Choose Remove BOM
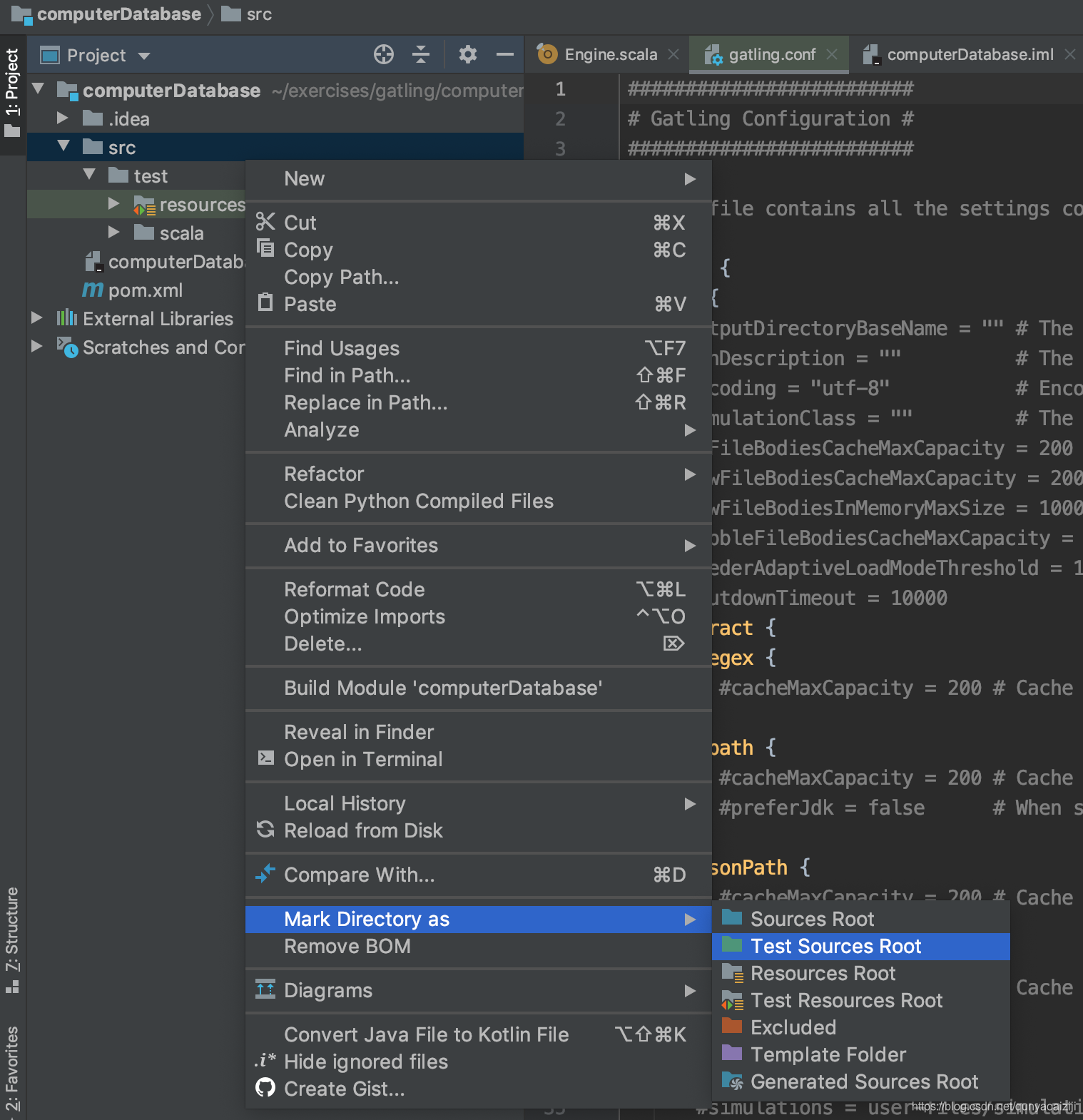The width and height of the screenshot is (1083, 1120). (479, 946)
